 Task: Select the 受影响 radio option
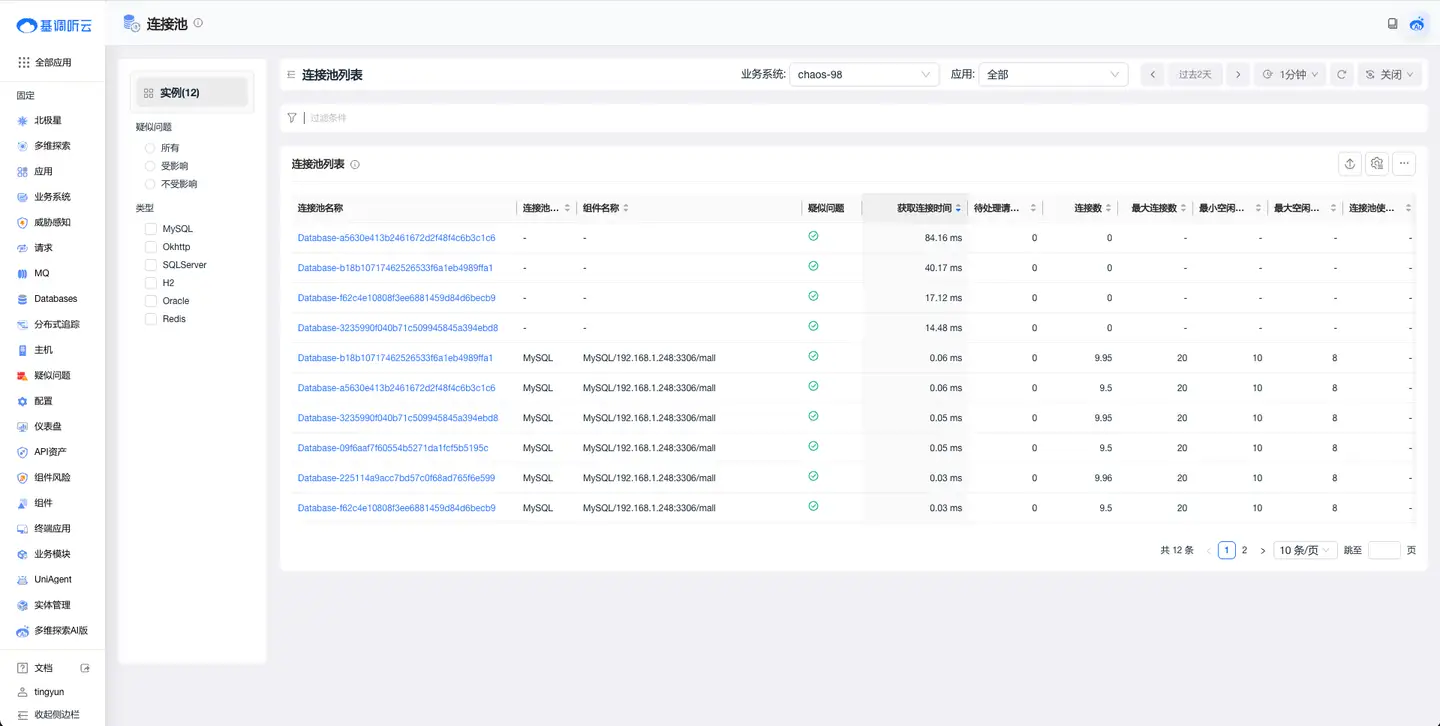click(x=151, y=166)
